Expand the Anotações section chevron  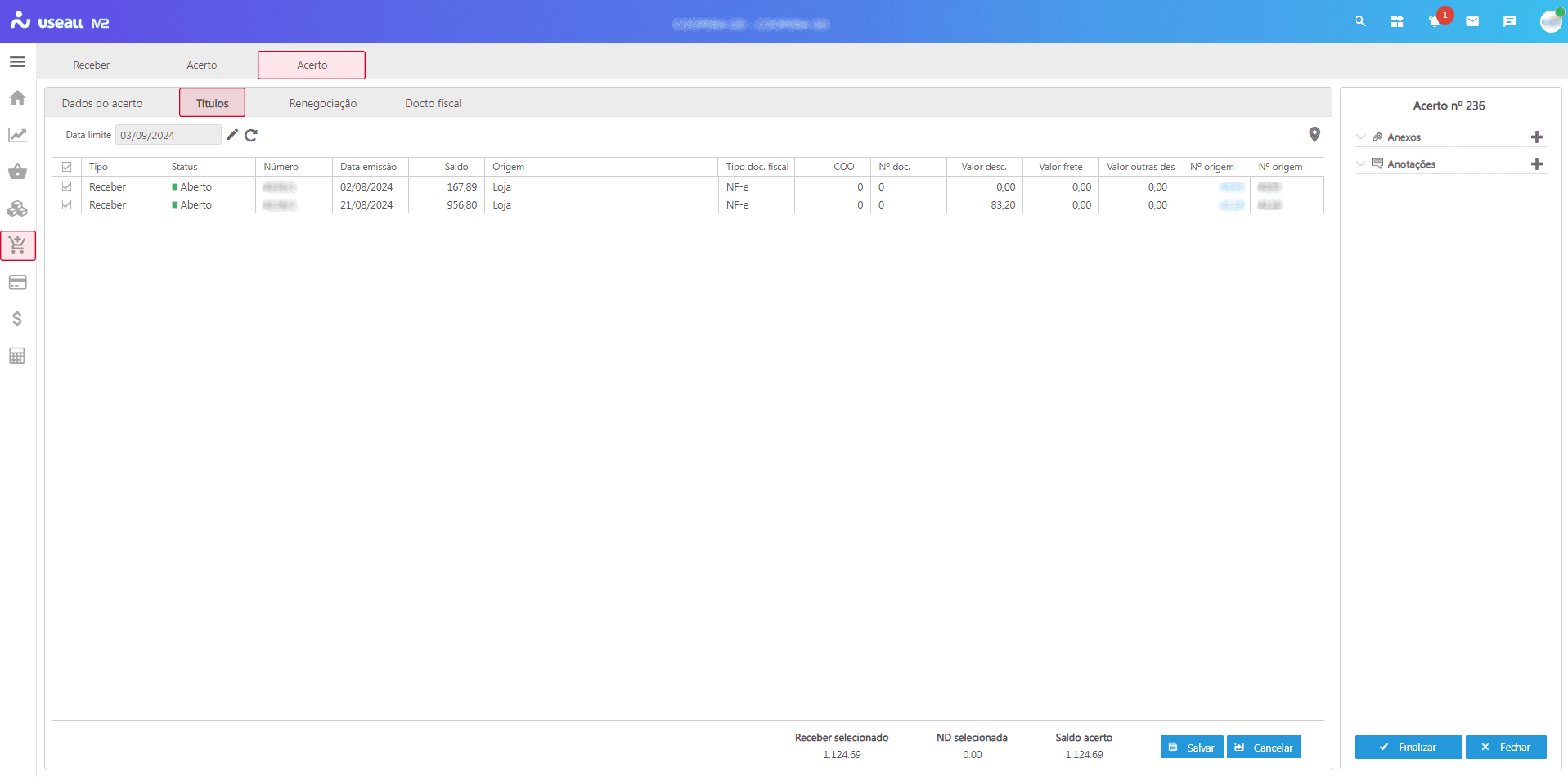tap(1361, 164)
